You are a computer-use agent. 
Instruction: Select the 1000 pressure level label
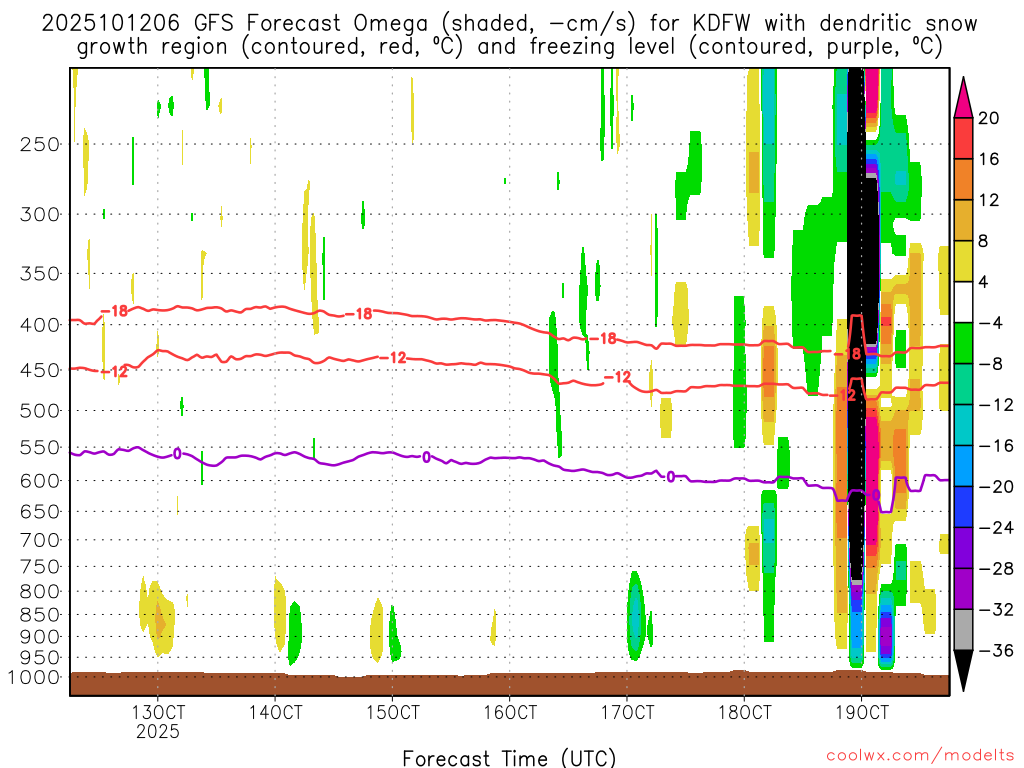[x=35, y=677]
